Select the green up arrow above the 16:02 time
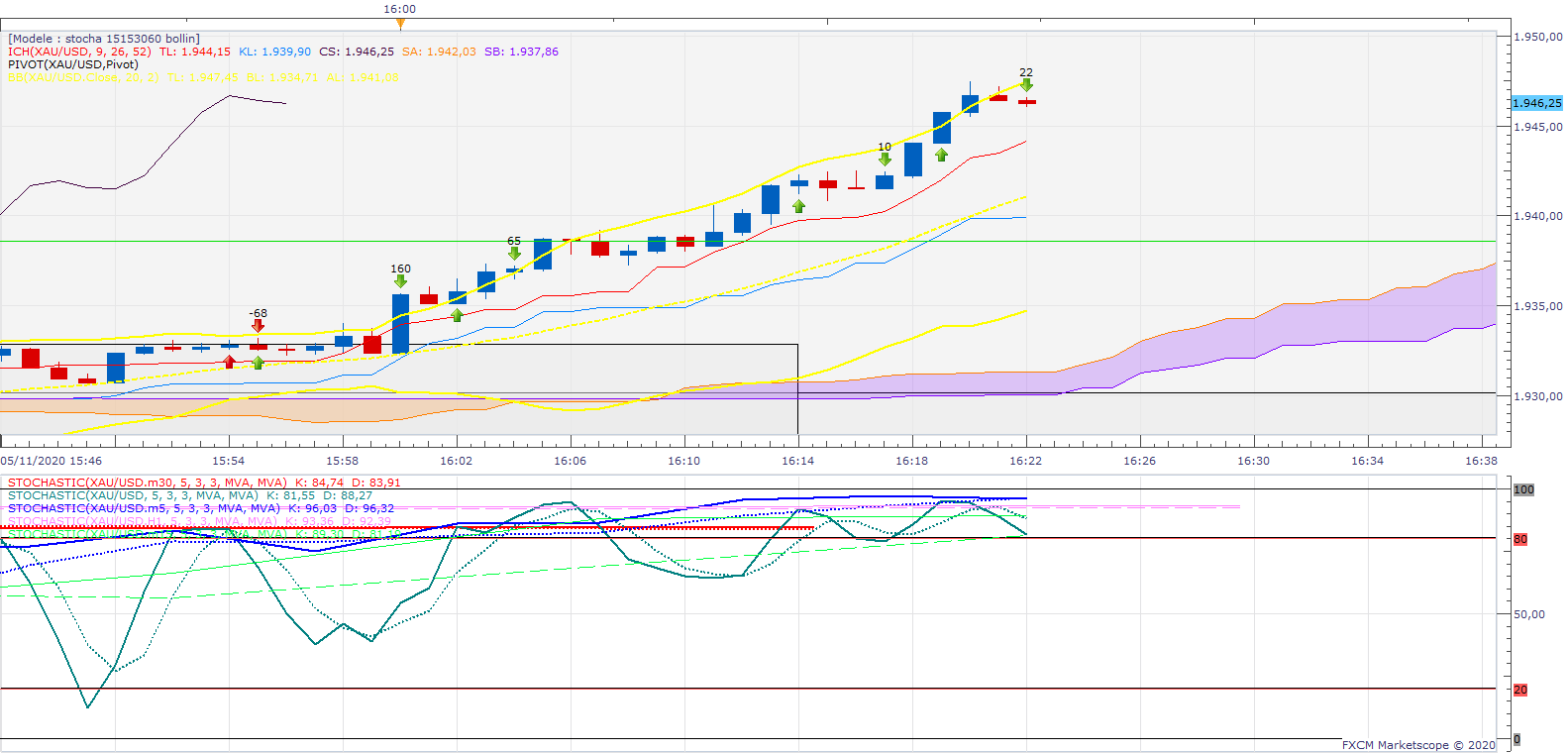The width and height of the screenshot is (1568, 753). 457,315
